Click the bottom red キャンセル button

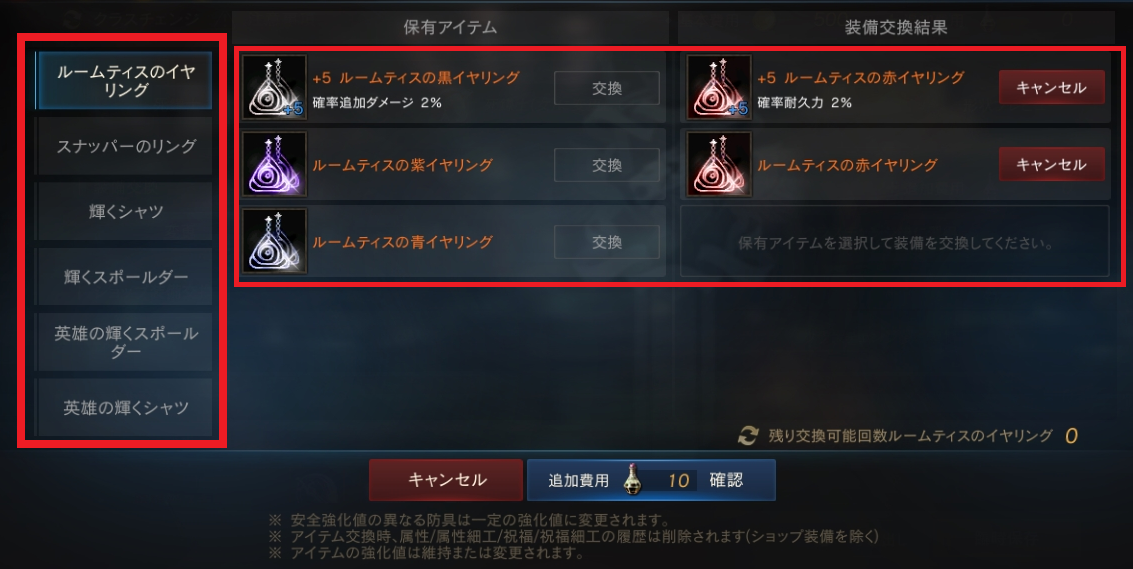coord(446,480)
